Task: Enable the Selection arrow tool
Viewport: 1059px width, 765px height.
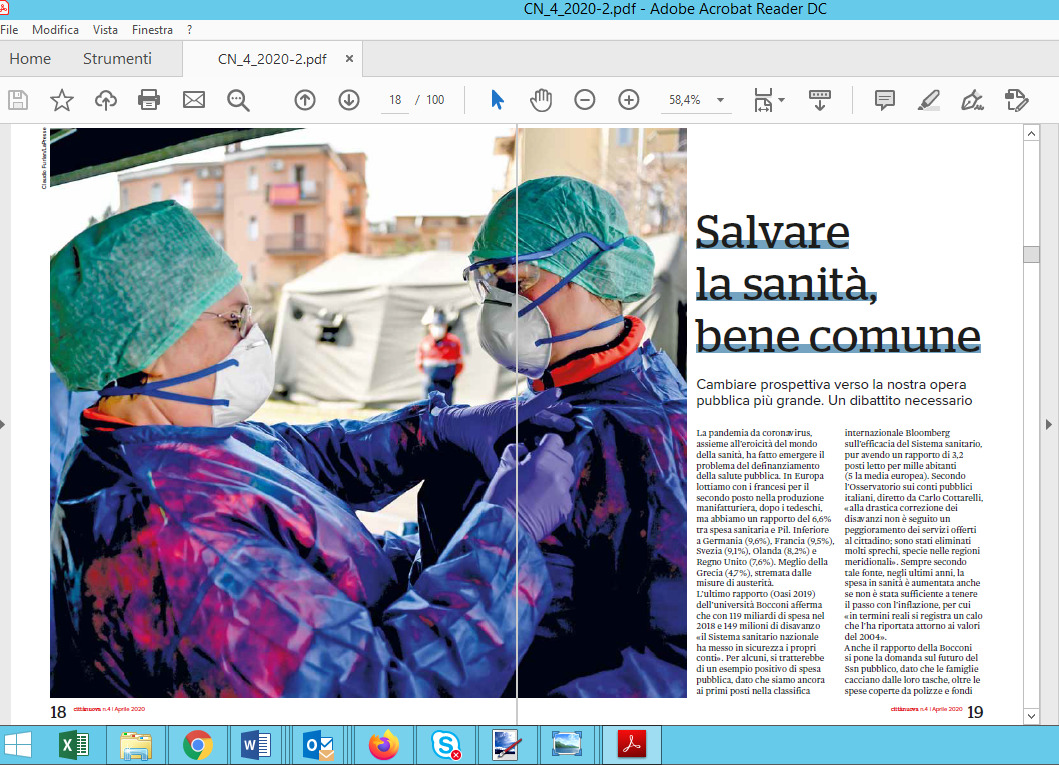Action: click(497, 99)
